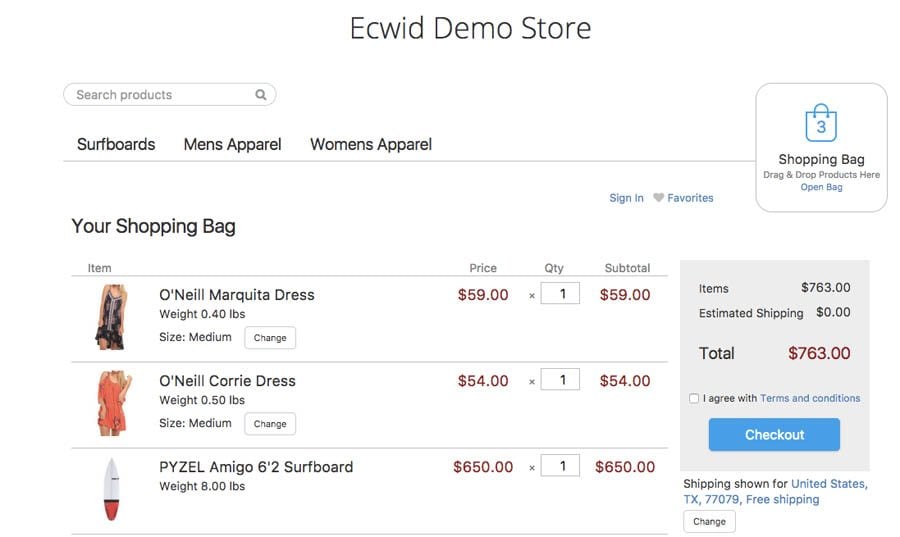Open the O'Neill Corrie Dress thumbnail
The width and height of the screenshot is (900, 537).
tap(112, 403)
